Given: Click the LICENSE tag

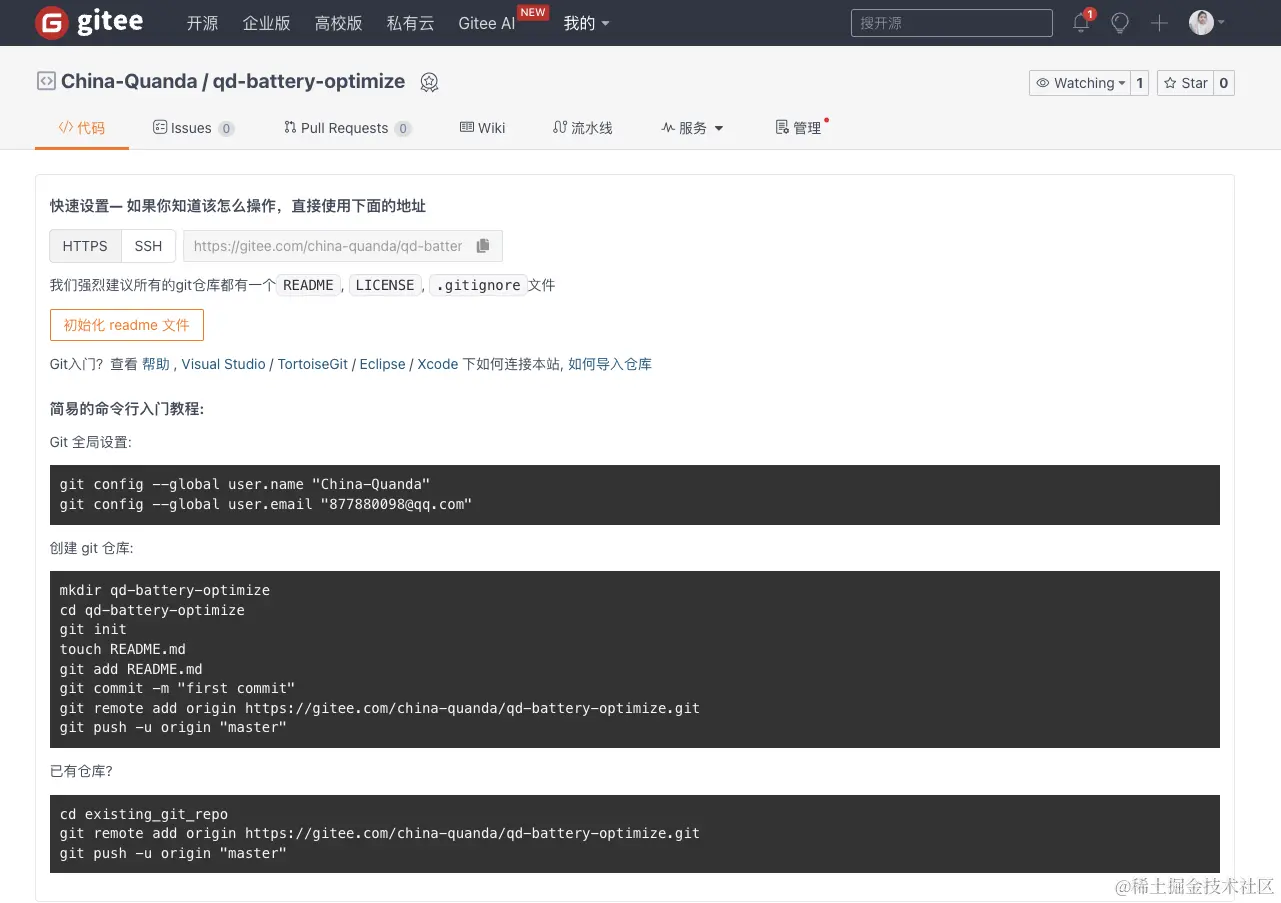Looking at the screenshot, I should tap(385, 285).
